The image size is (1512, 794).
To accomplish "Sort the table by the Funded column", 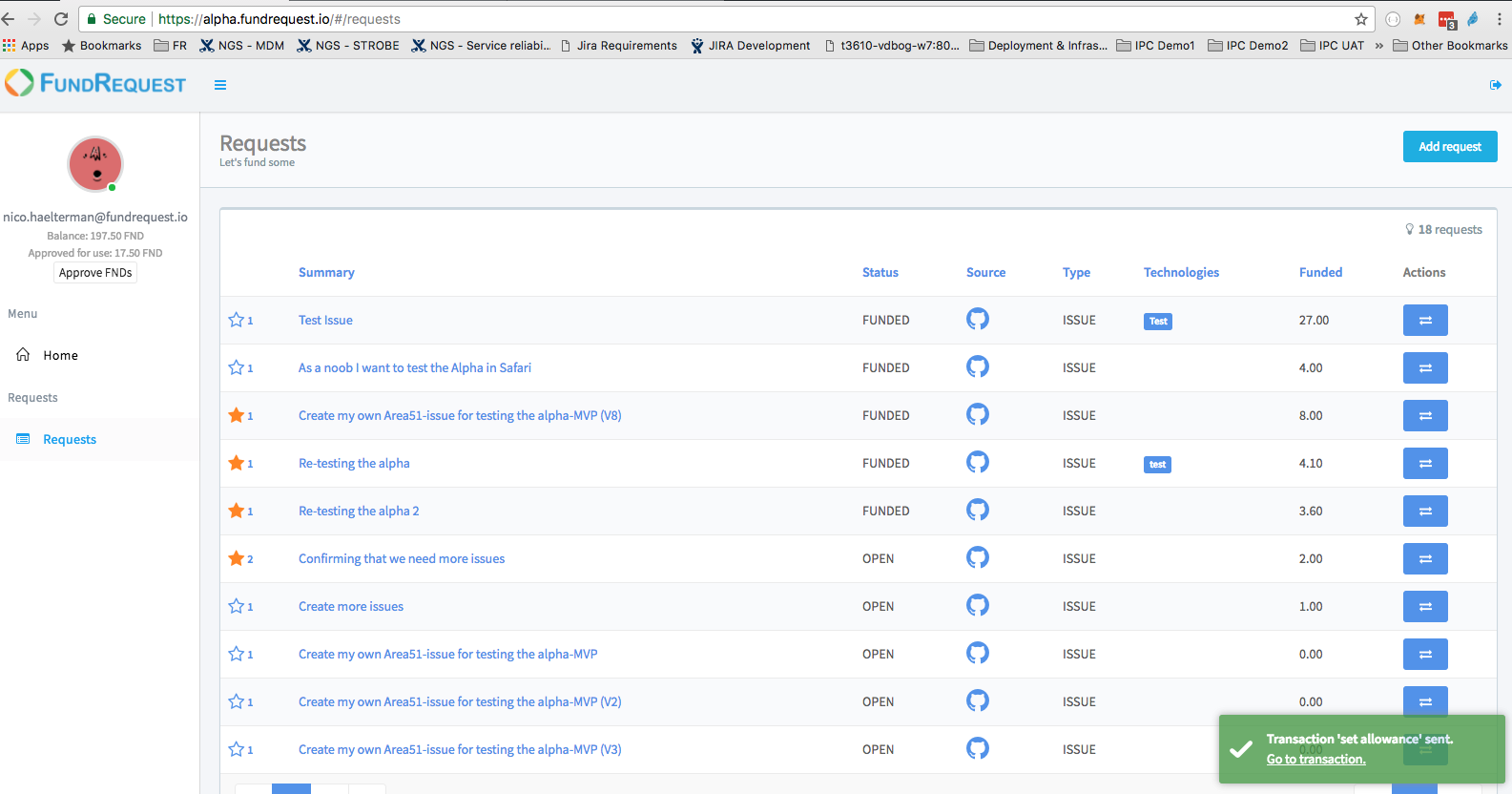I will coord(1320,272).
